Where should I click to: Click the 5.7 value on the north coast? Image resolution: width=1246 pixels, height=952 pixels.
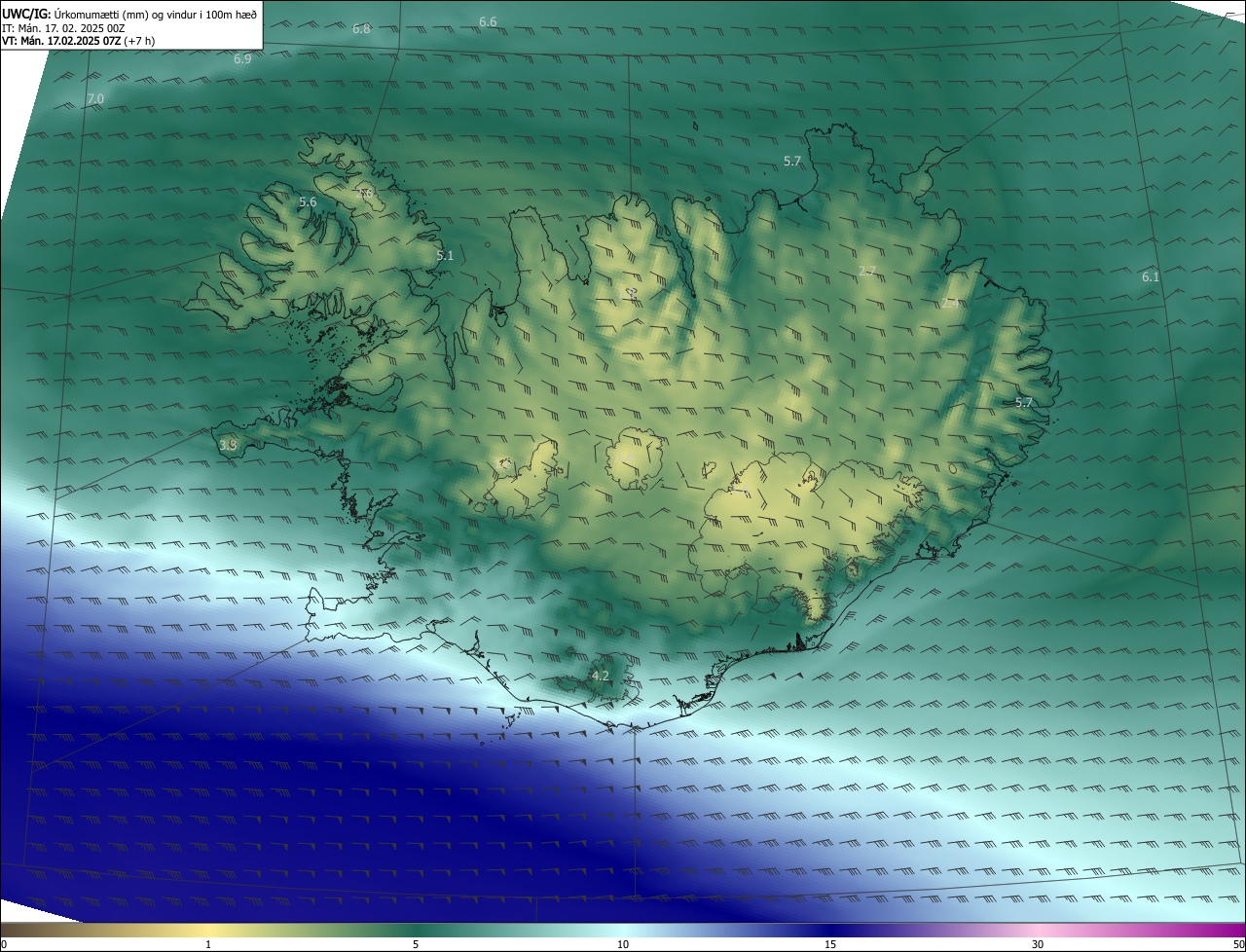[792, 162]
